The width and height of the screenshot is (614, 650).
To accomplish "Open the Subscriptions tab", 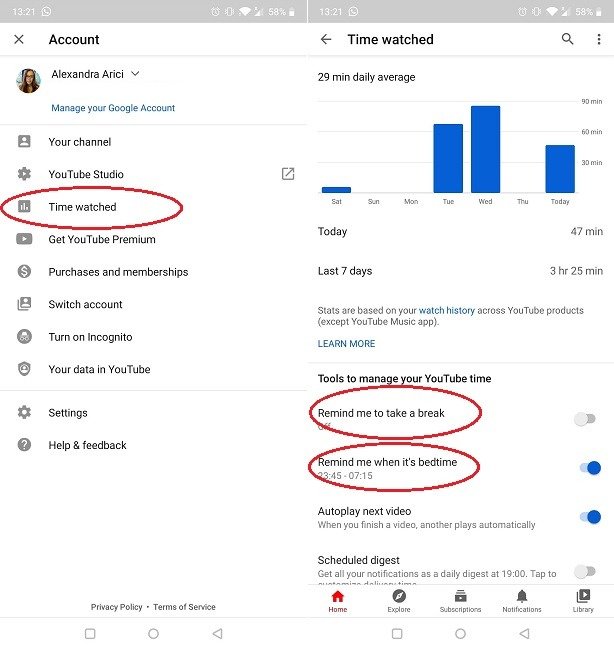I will point(460,601).
